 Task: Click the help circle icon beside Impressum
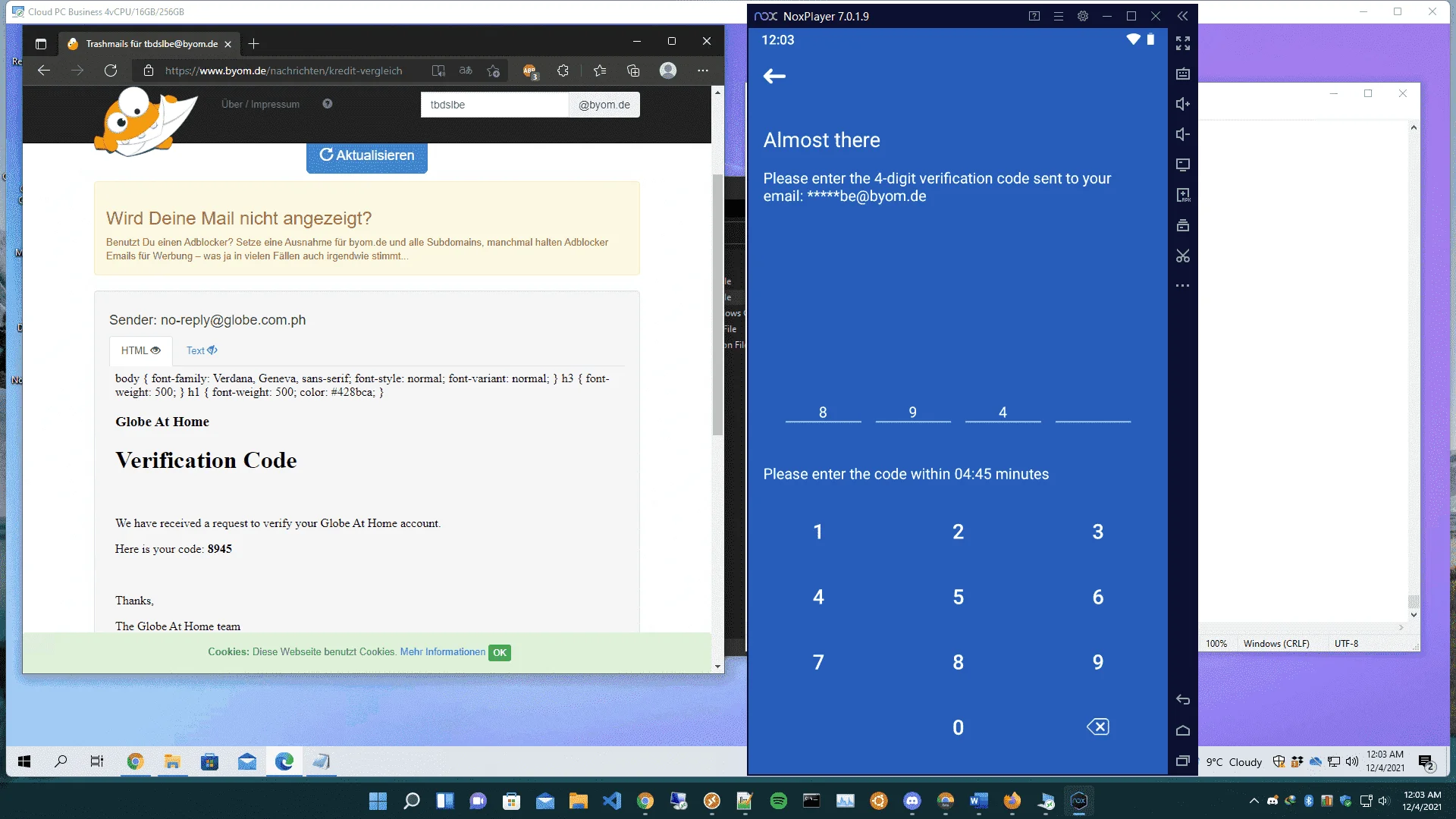(328, 104)
